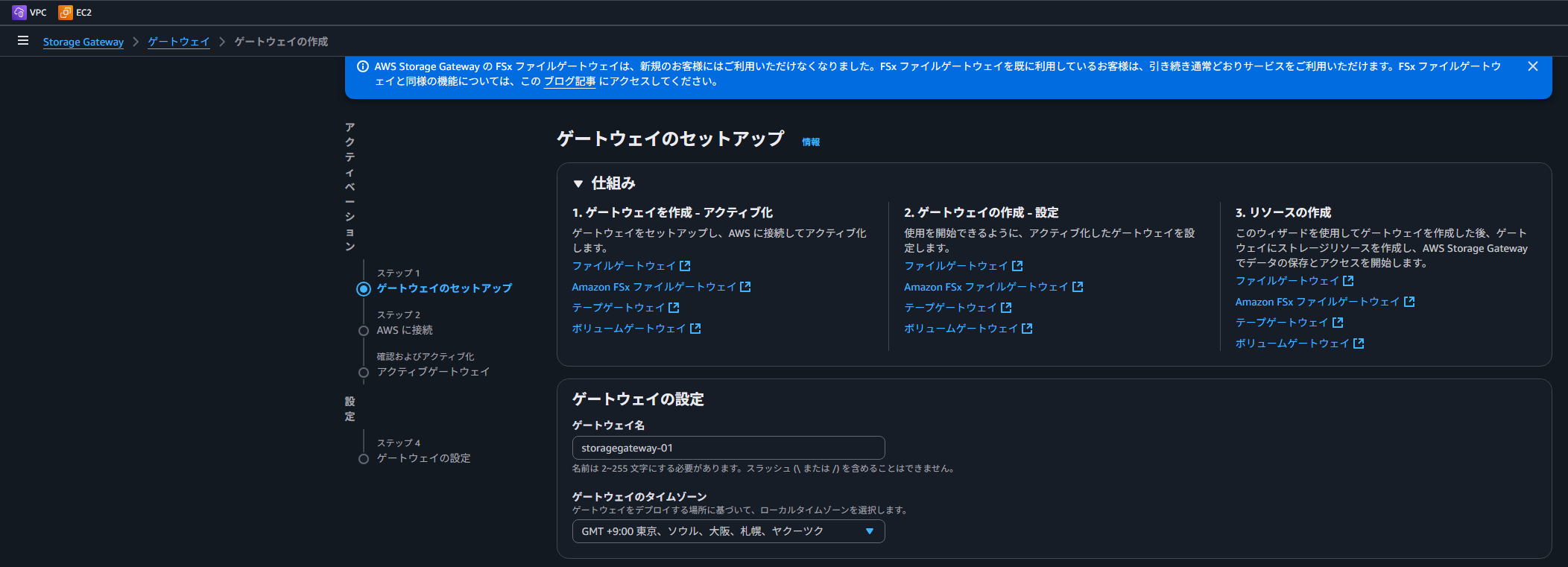This screenshot has height=567, width=1568.
Task: Go to ゲートウェイ breadcrumb link
Action: 179,42
